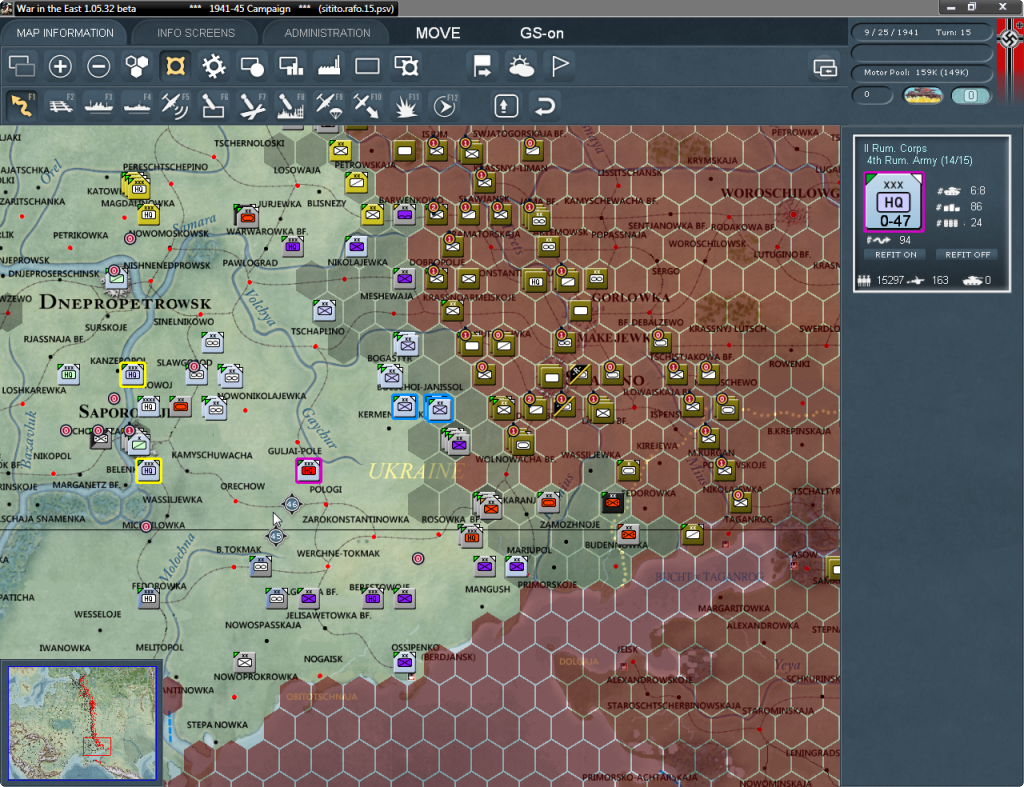Toggle the weather zones sun-cloud icon
1024x787 pixels.
pos(521,66)
